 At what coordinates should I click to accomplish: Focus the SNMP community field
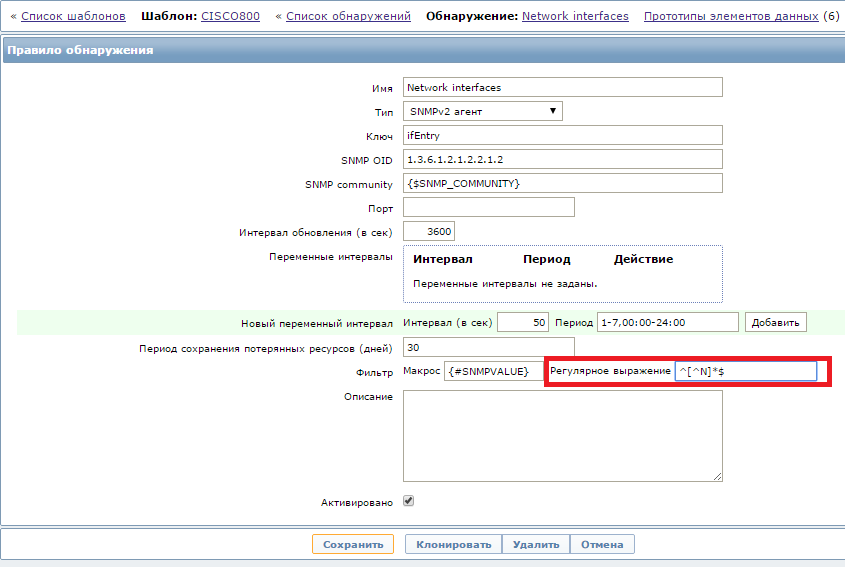(x=562, y=183)
